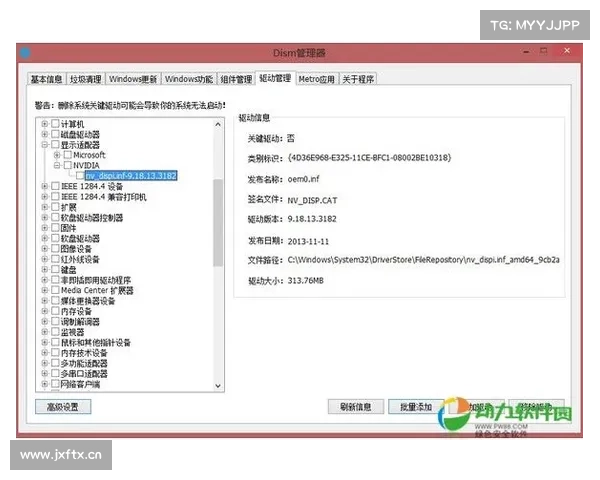This screenshot has height=480, width=600.
Task: Click the release date 2013-11-11
Action: 308,242
